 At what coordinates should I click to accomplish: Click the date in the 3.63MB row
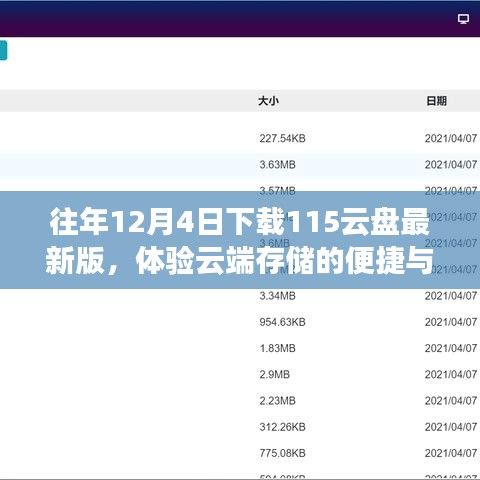(451, 165)
